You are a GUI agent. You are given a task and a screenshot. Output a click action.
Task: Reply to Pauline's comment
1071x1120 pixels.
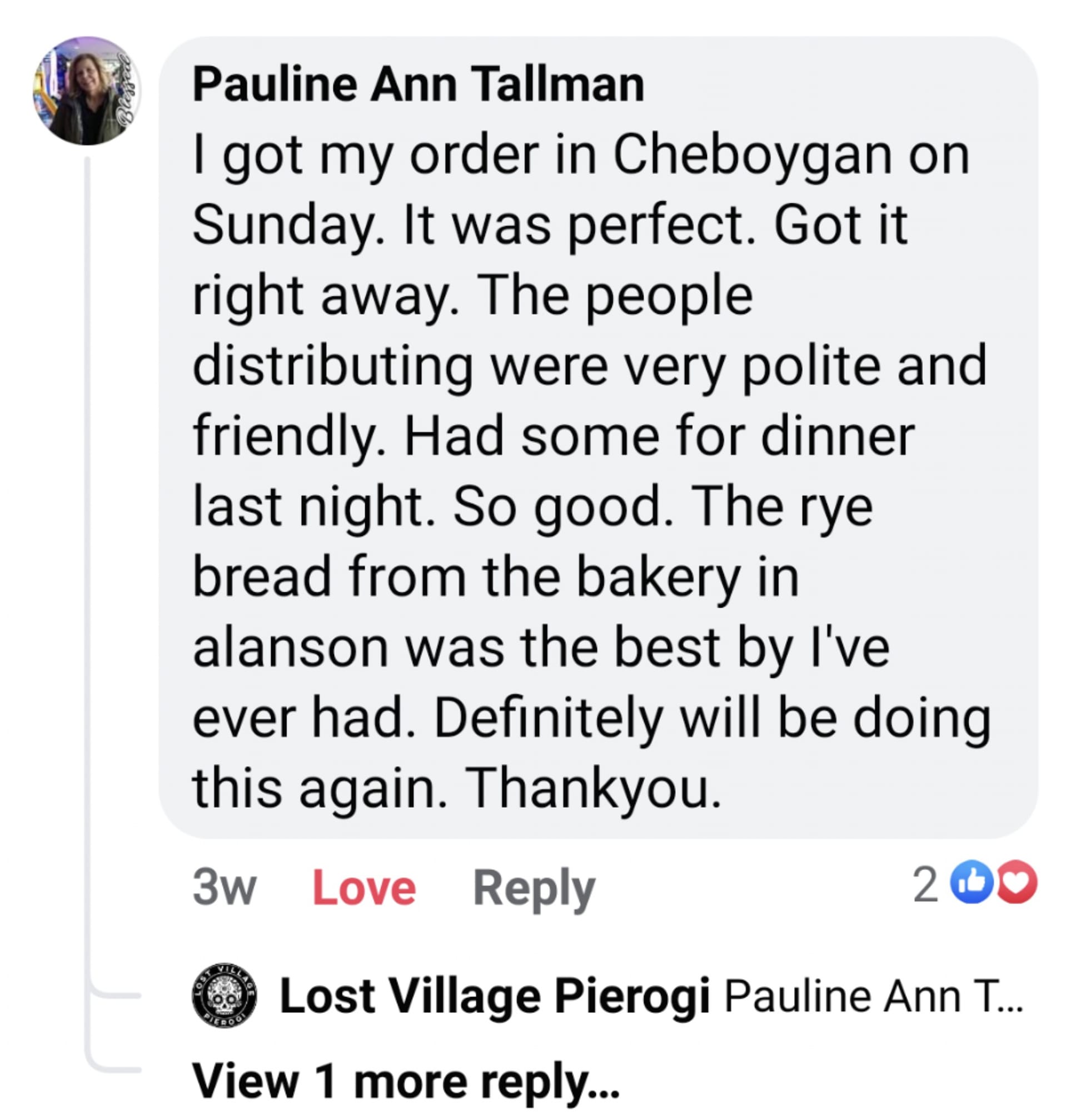[534, 888]
